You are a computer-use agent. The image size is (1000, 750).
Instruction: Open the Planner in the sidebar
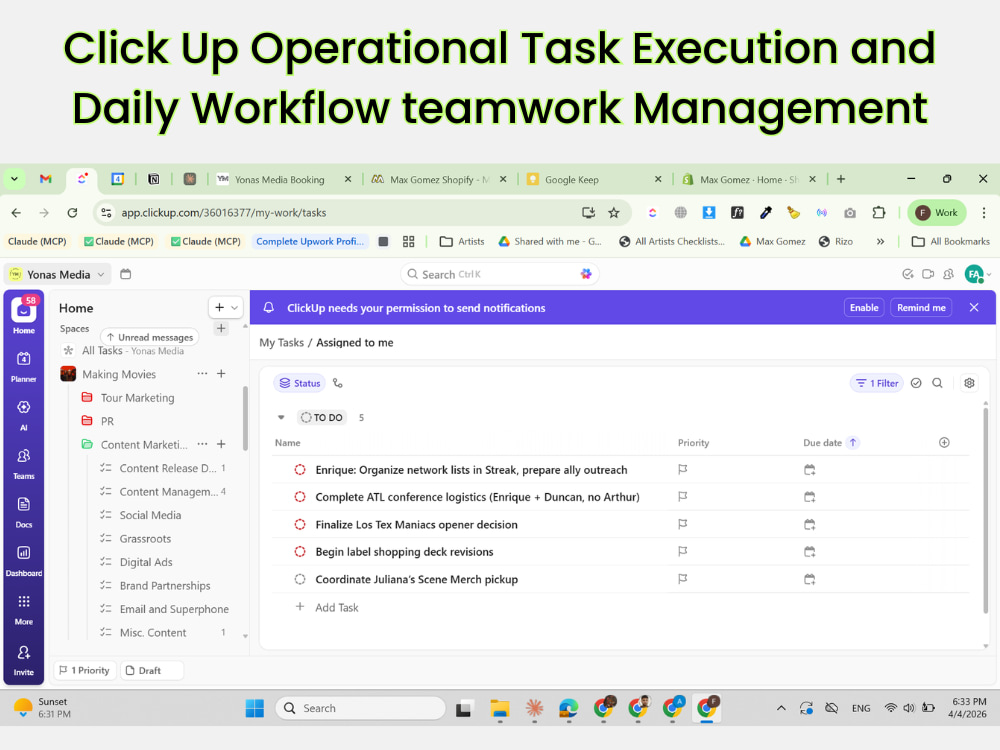pos(24,359)
